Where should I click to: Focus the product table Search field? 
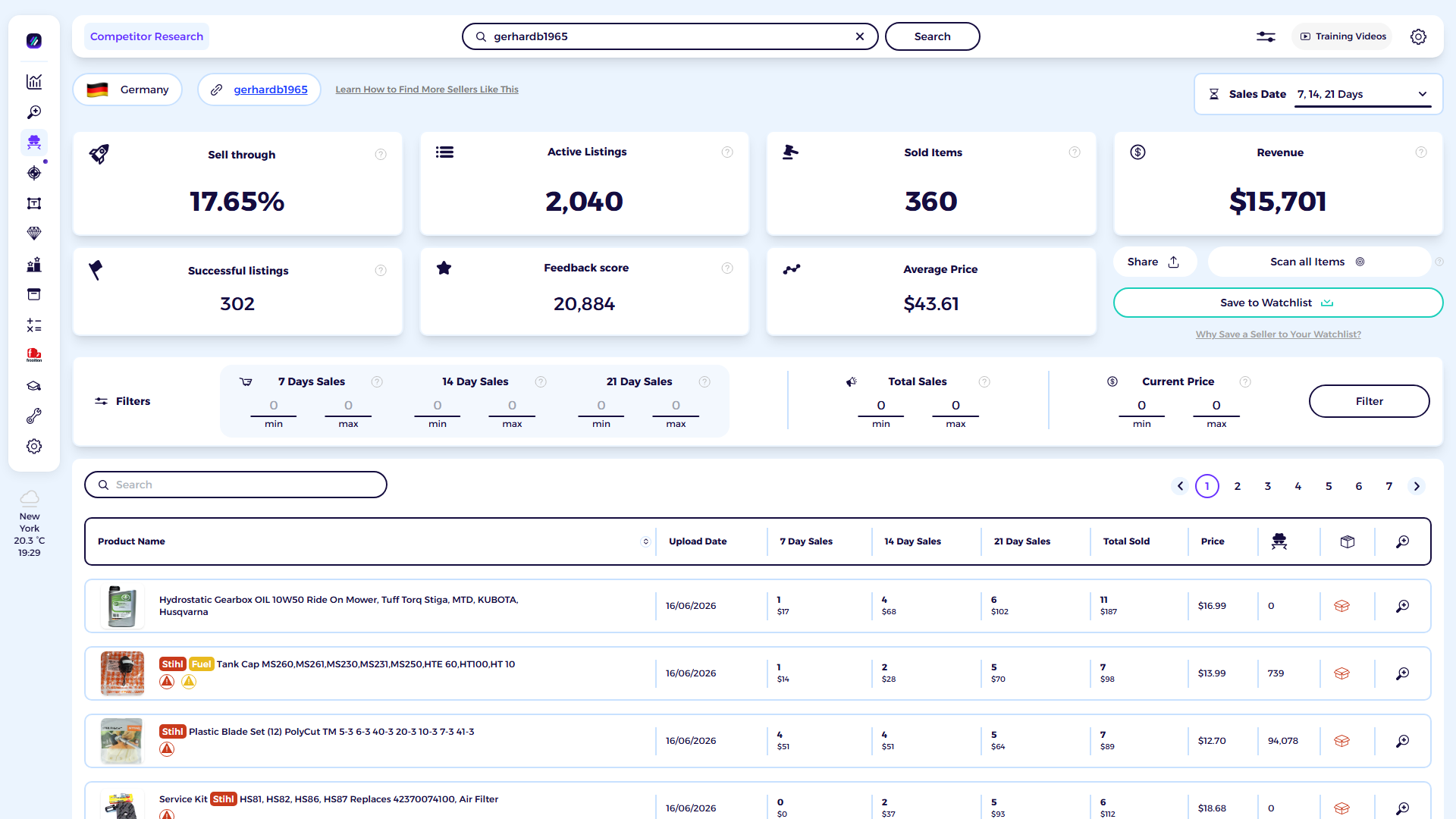pos(236,485)
